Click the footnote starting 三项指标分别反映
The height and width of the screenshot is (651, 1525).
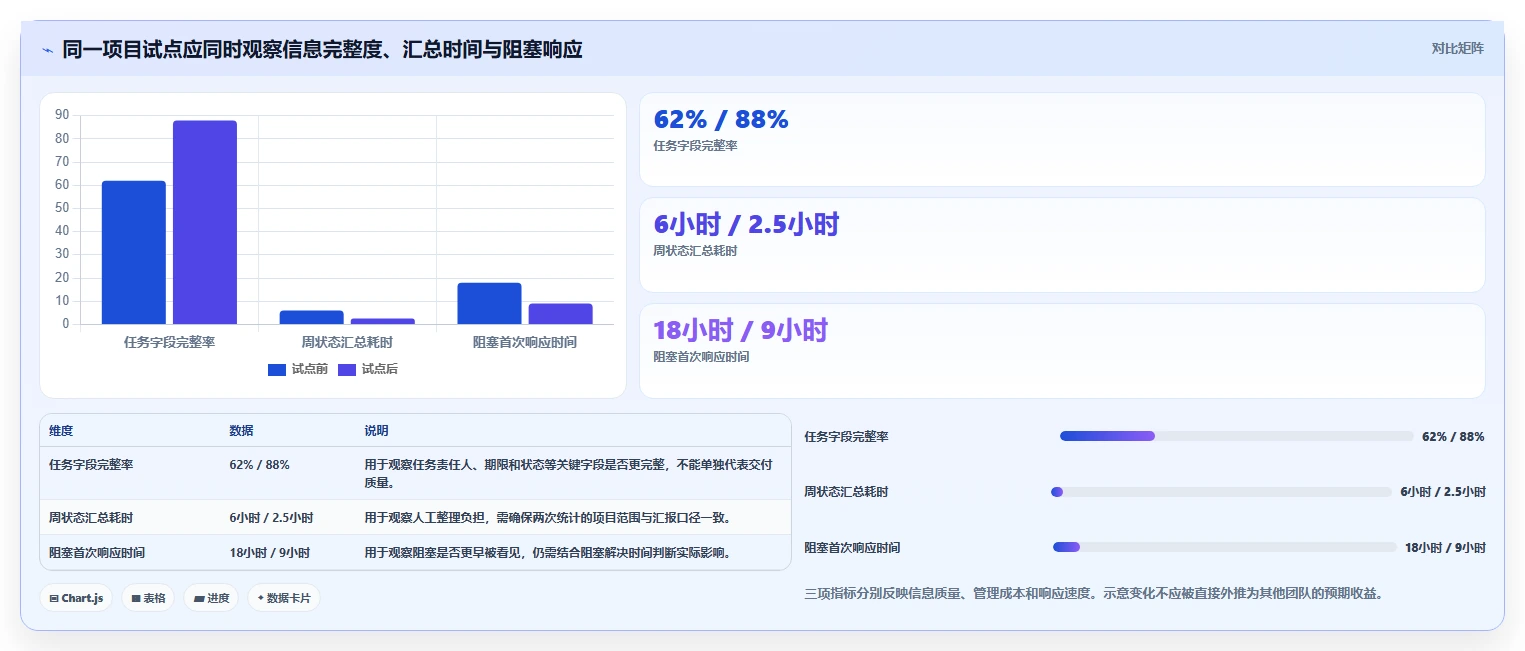1094,594
